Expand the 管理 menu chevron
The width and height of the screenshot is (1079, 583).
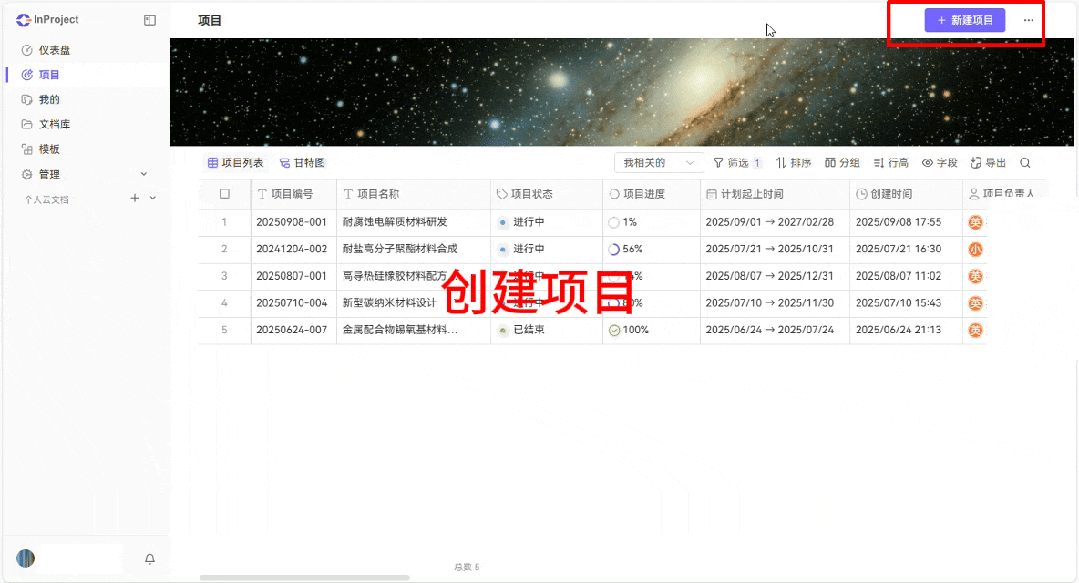(144, 174)
